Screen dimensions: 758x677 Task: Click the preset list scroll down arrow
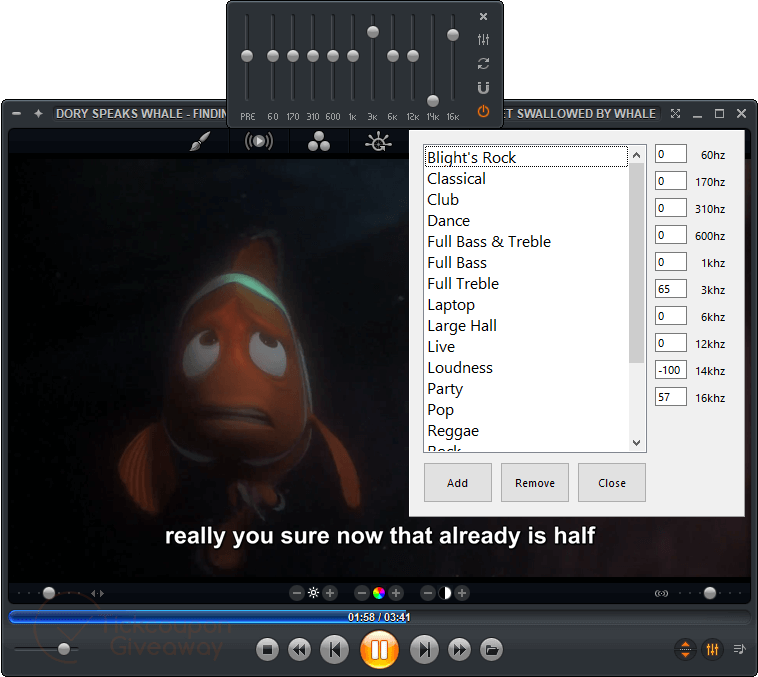click(637, 443)
